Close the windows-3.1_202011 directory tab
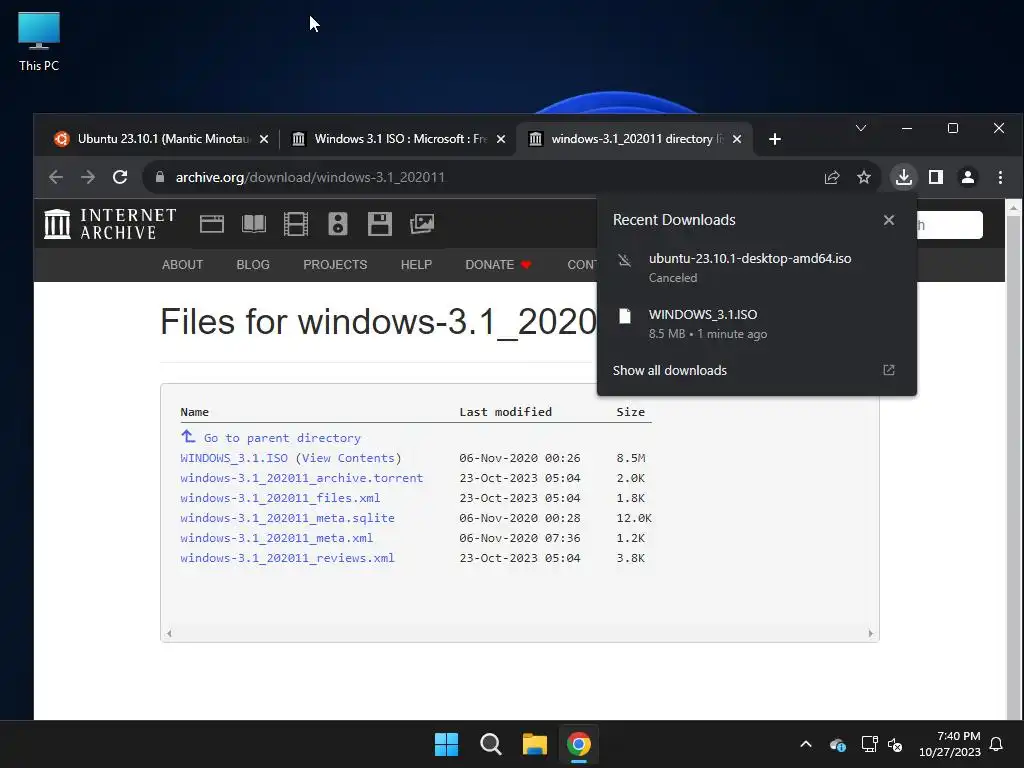 pyautogui.click(x=737, y=139)
